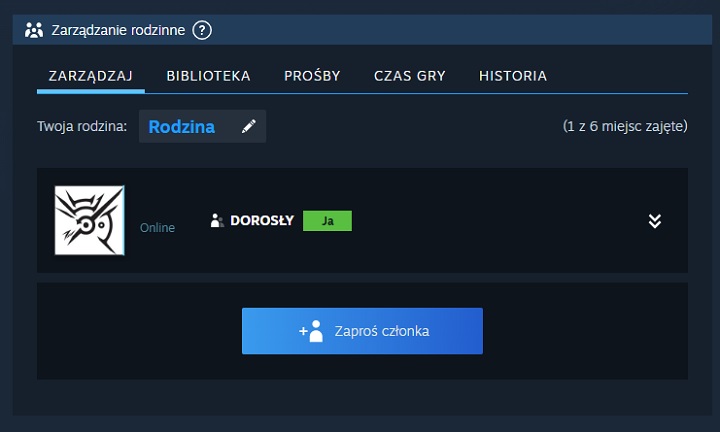The height and width of the screenshot is (432, 720).
Task: Click the DOROSŁY role label
Action: coord(262,221)
